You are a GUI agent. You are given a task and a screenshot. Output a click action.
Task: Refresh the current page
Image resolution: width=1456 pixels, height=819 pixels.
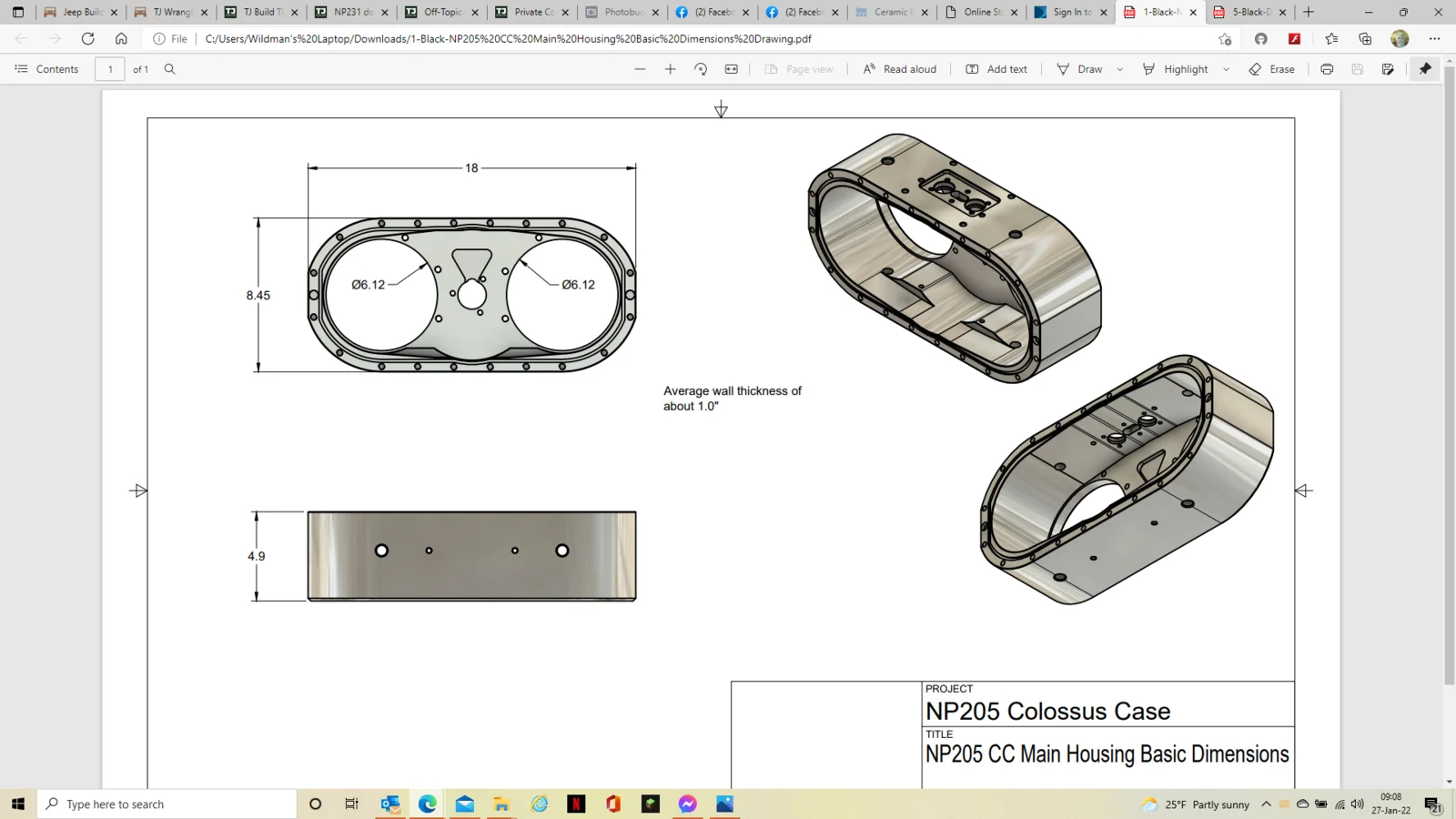(87, 38)
